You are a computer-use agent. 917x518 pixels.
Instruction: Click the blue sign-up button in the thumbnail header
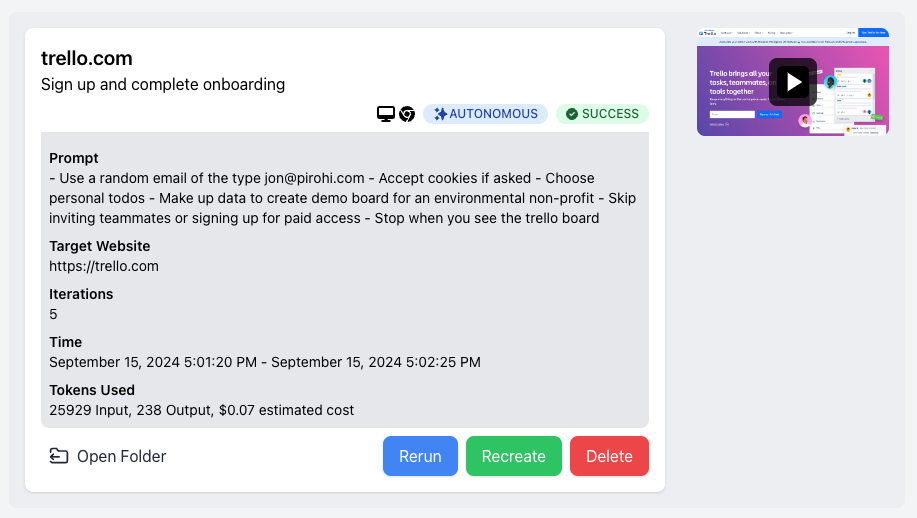(873, 33)
